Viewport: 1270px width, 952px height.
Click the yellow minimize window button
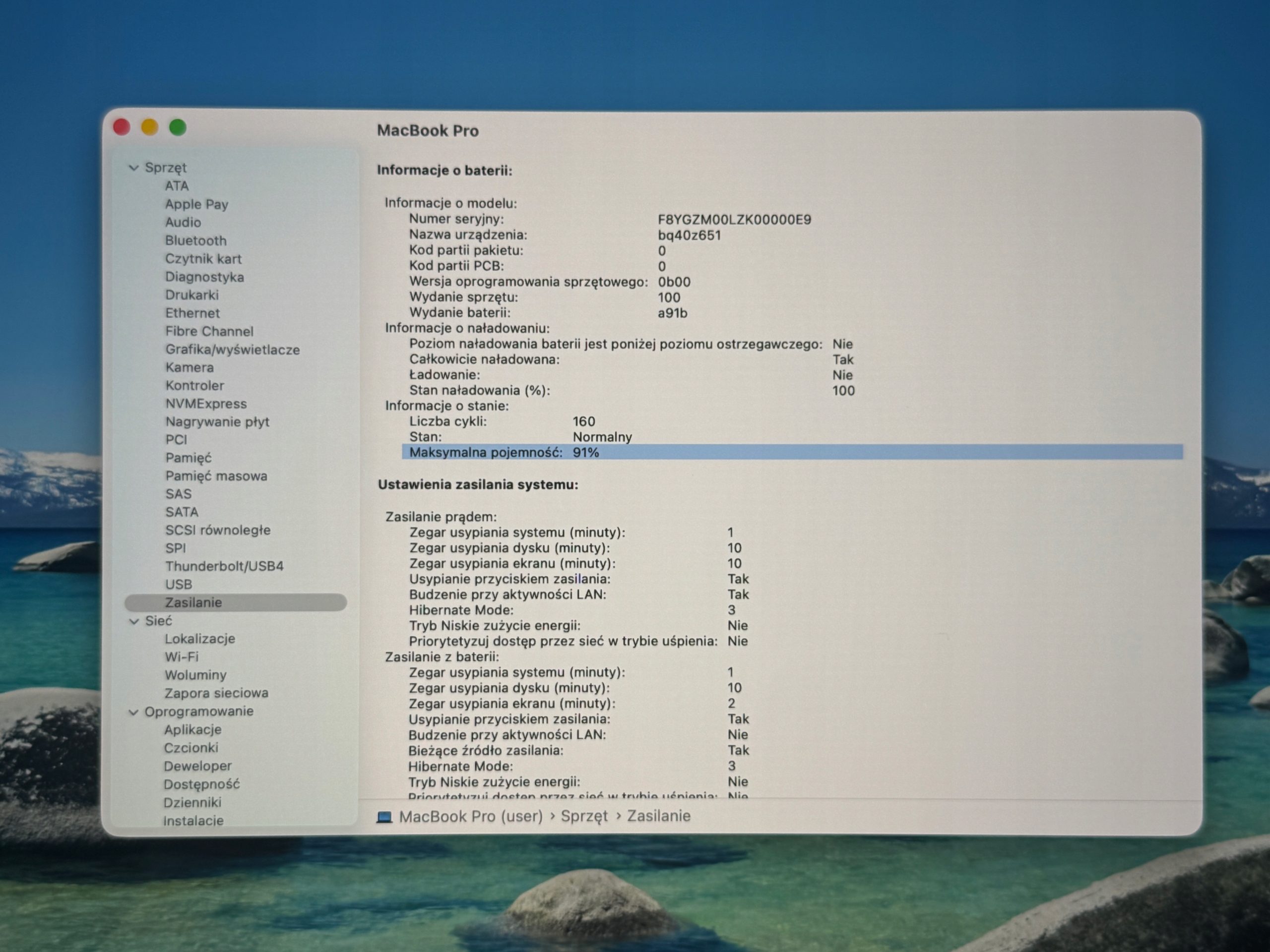coord(150,127)
